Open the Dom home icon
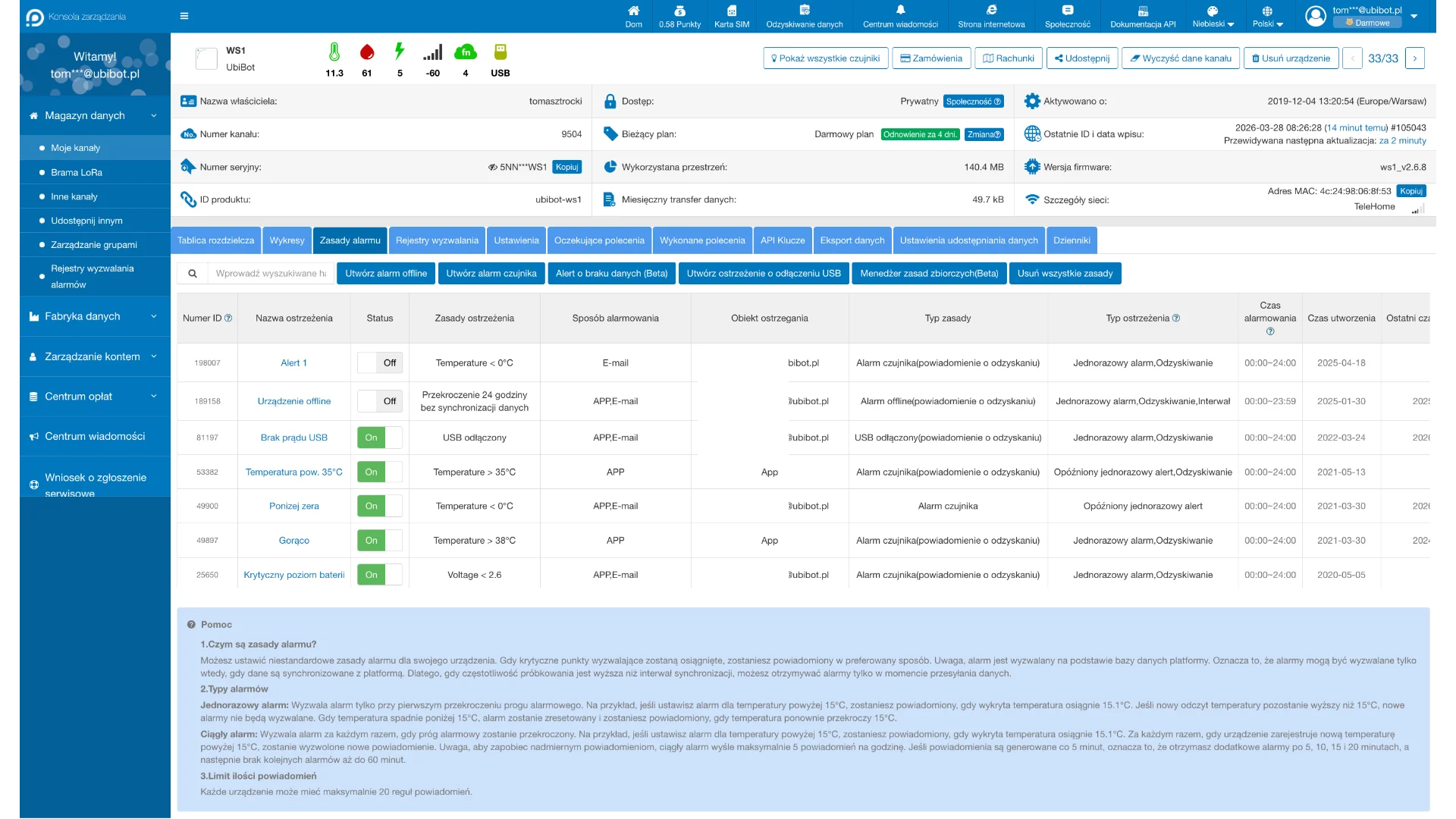Image resolution: width=1456 pixels, height=819 pixels. point(633,11)
